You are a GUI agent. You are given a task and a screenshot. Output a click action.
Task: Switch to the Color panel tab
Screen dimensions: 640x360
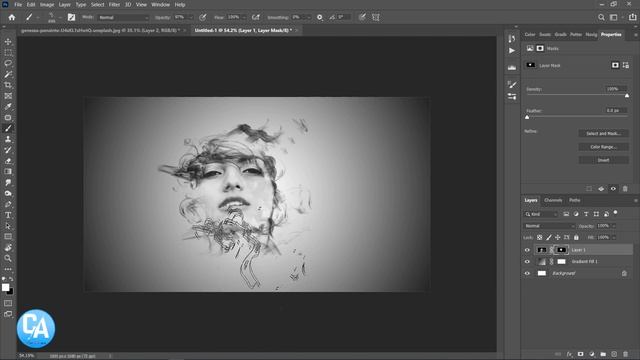(x=530, y=35)
